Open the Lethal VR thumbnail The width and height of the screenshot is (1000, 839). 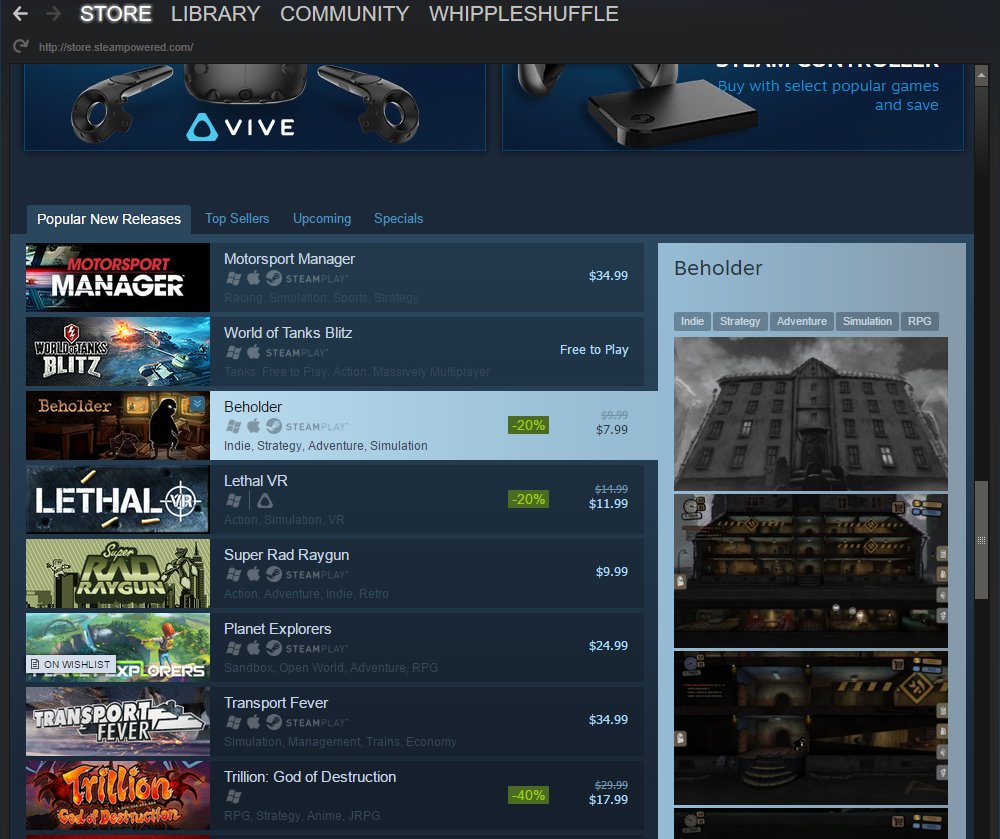click(x=118, y=499)
